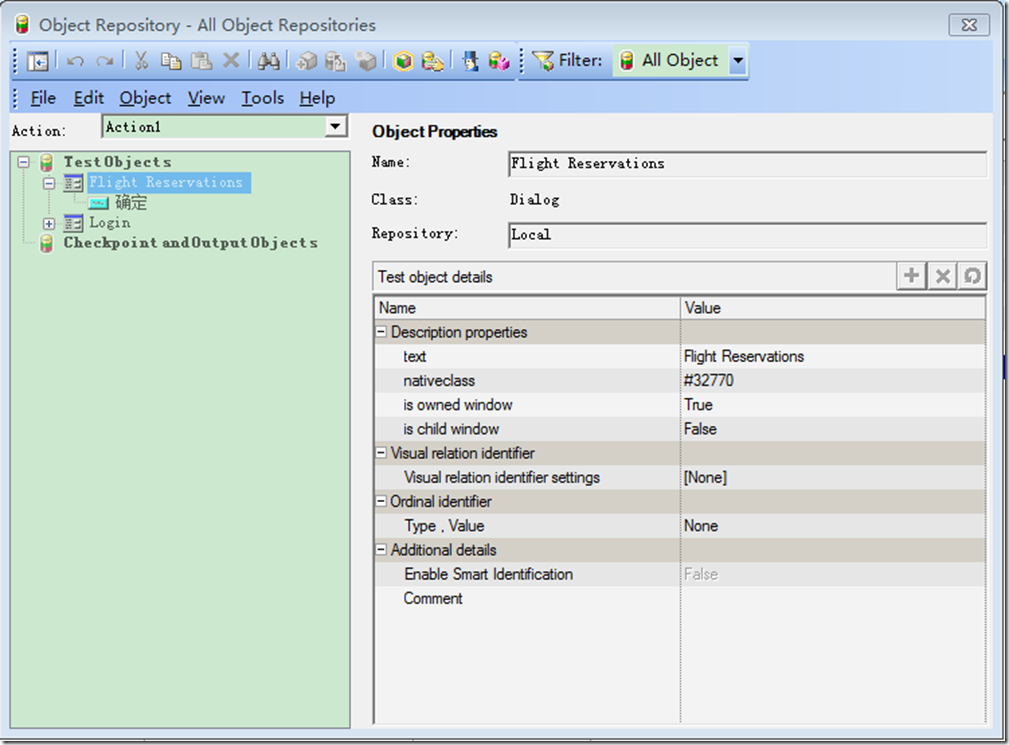Click Associate Repositories icon

[x=499, y=60]
